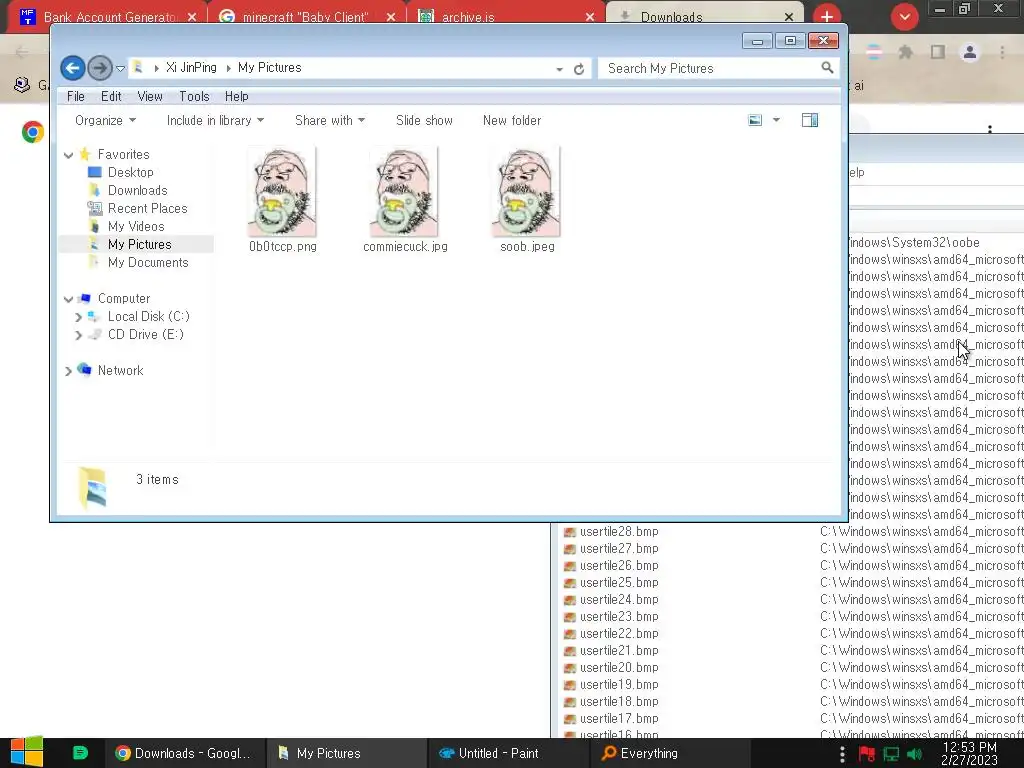Open the taskbar clock showing 12:53 PM

click(970, 753)
